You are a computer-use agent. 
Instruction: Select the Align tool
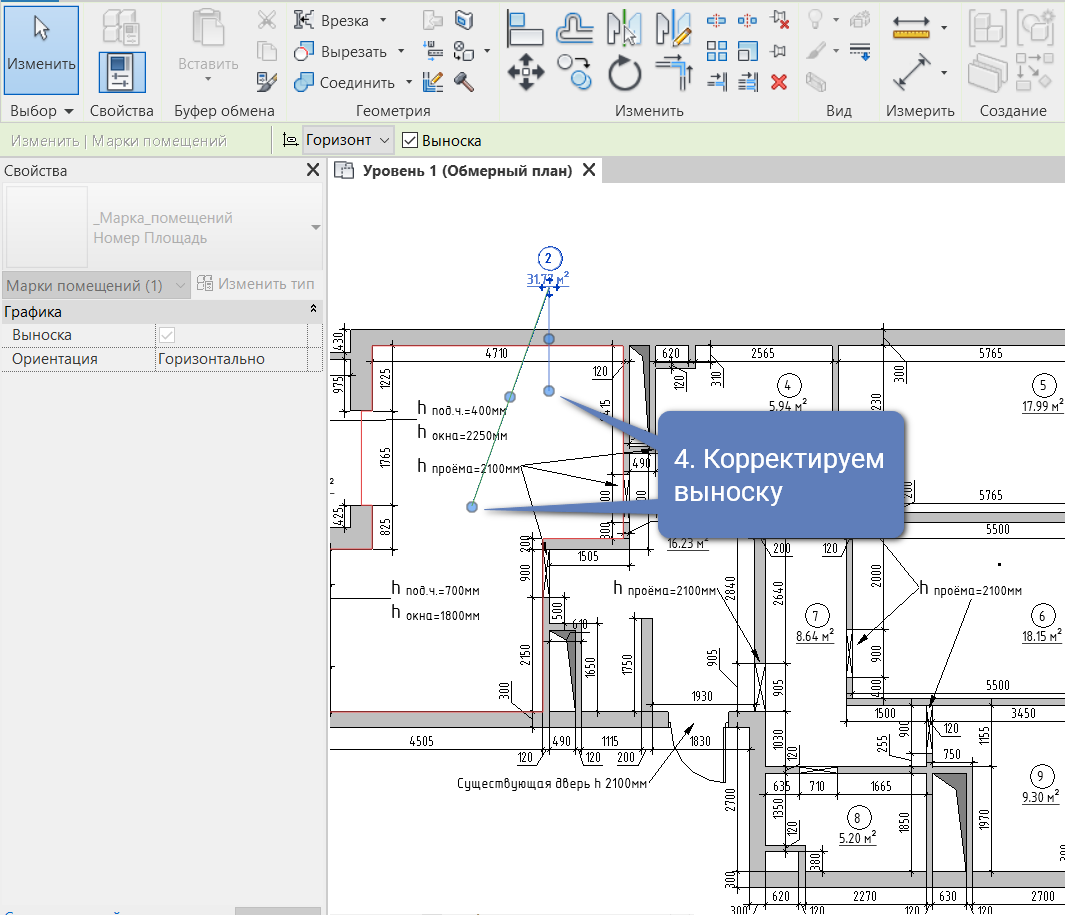[526, 28]
